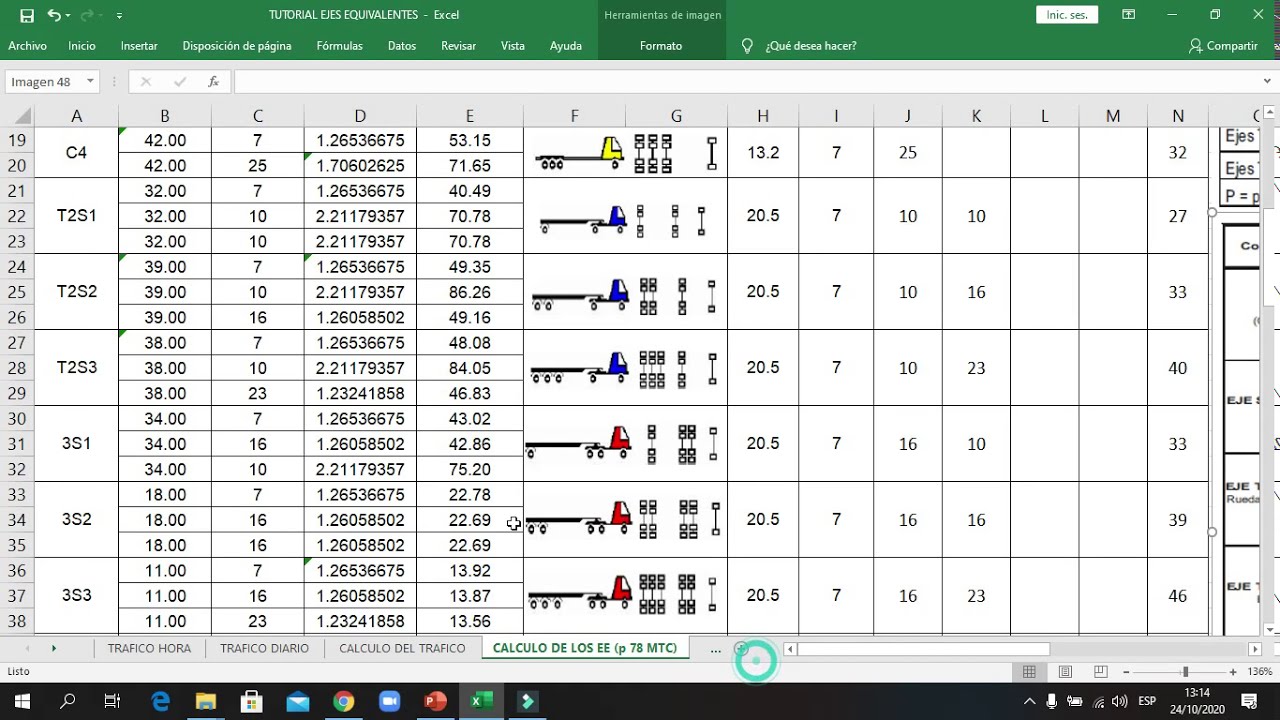Click the Compartir share button
The width and height of the screenshot is (1280, 720).
tap(1223, 46)
